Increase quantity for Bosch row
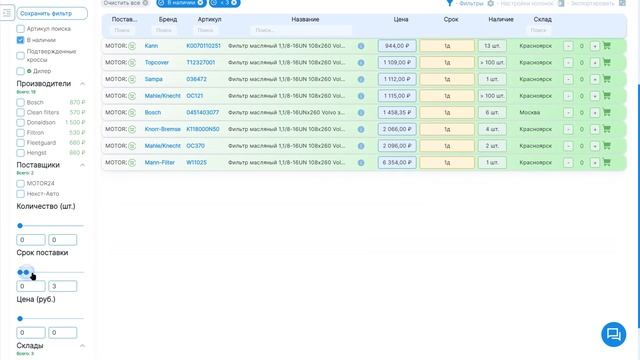Viewport: 640px width, 360px height. click(x=595, y=113)
